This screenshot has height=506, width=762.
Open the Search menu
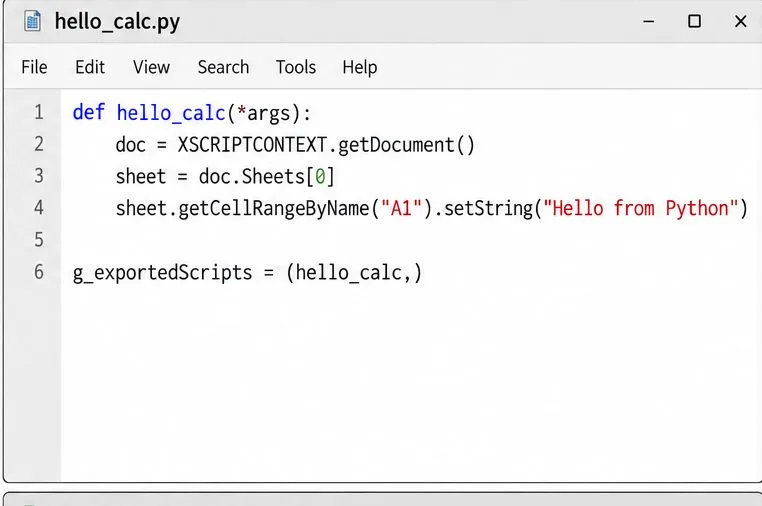pyautogui.click(x=223, y=67)
